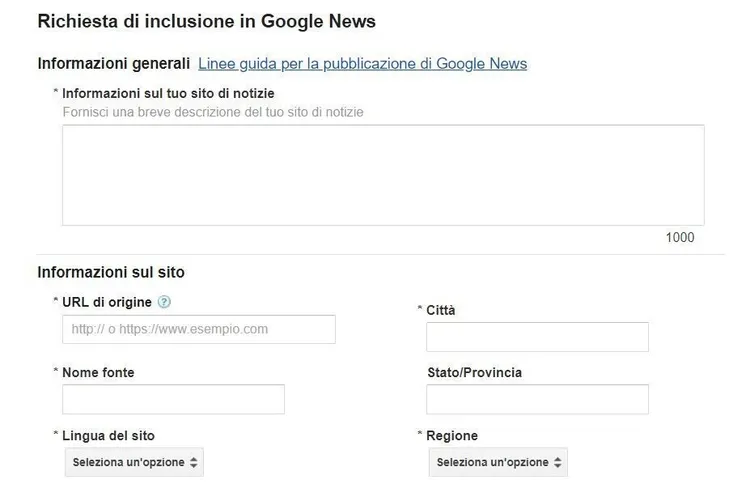Image resolution: width=750 pixels, height=488 pixels.
Task: Focus the URL di origine input field
Action: coord(199,329)
